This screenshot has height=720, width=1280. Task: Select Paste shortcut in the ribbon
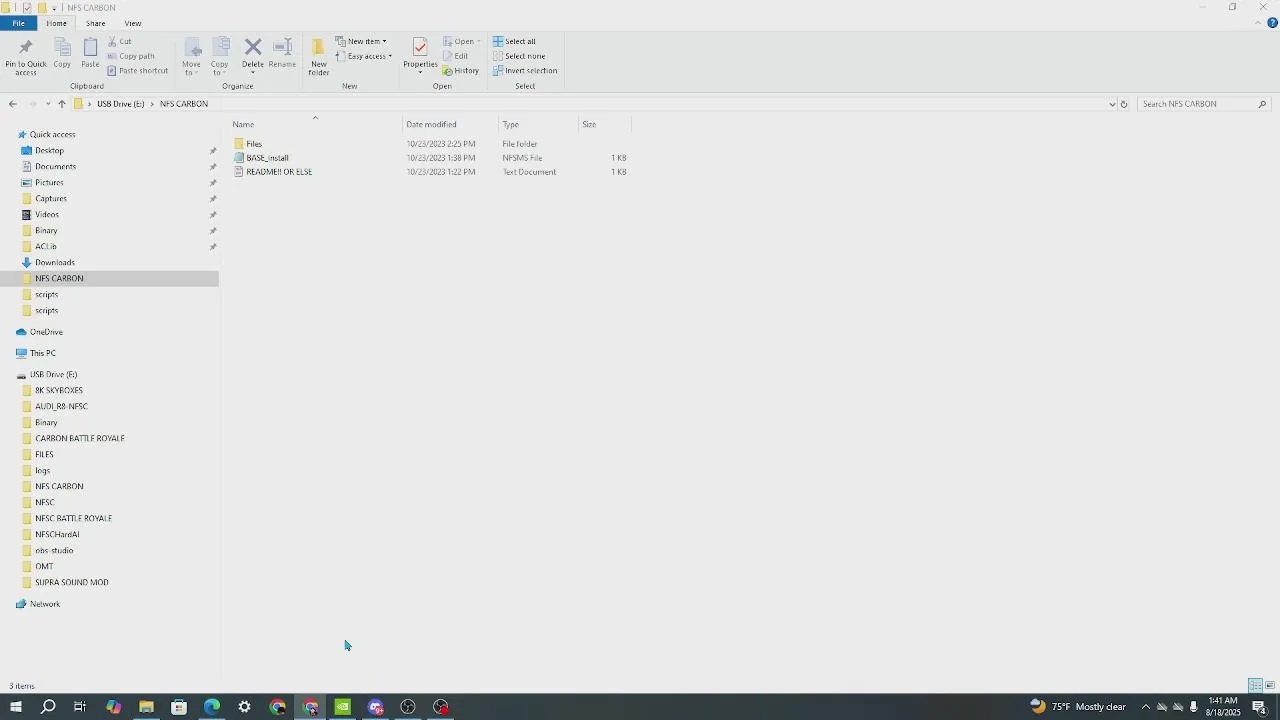point(137,71)
